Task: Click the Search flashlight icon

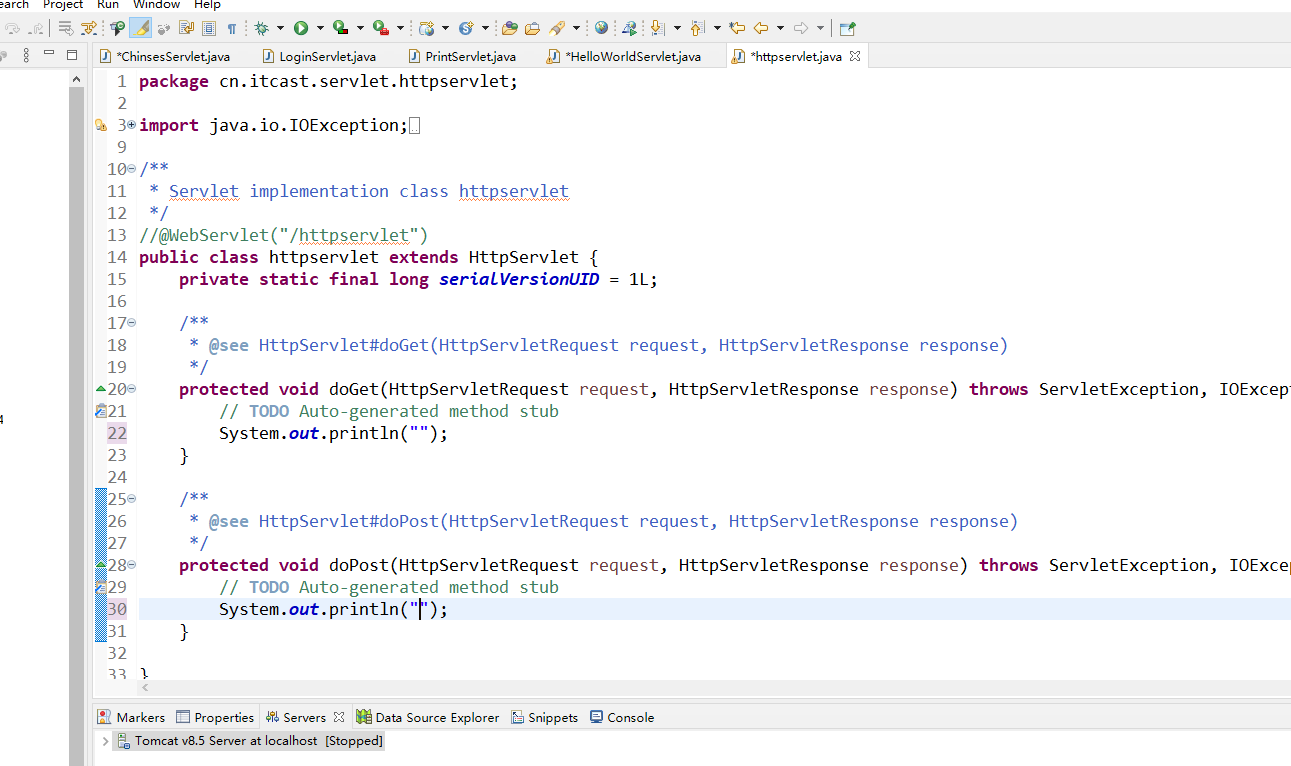Action: [557, 28]
